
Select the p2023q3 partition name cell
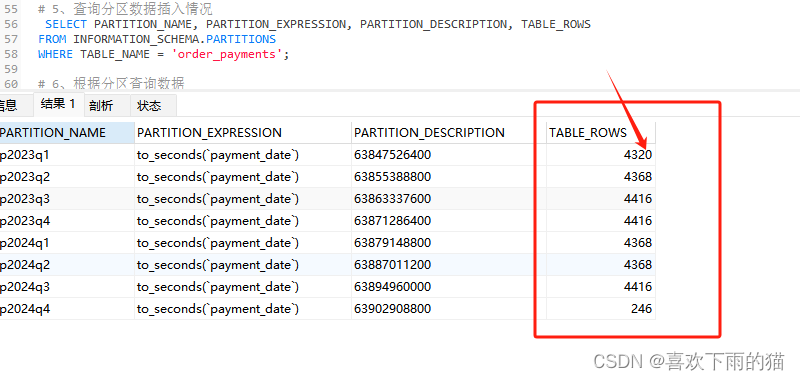[67, 198]
